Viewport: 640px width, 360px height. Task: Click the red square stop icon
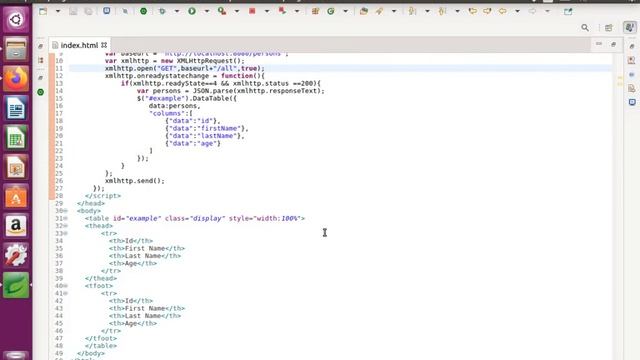252,11
